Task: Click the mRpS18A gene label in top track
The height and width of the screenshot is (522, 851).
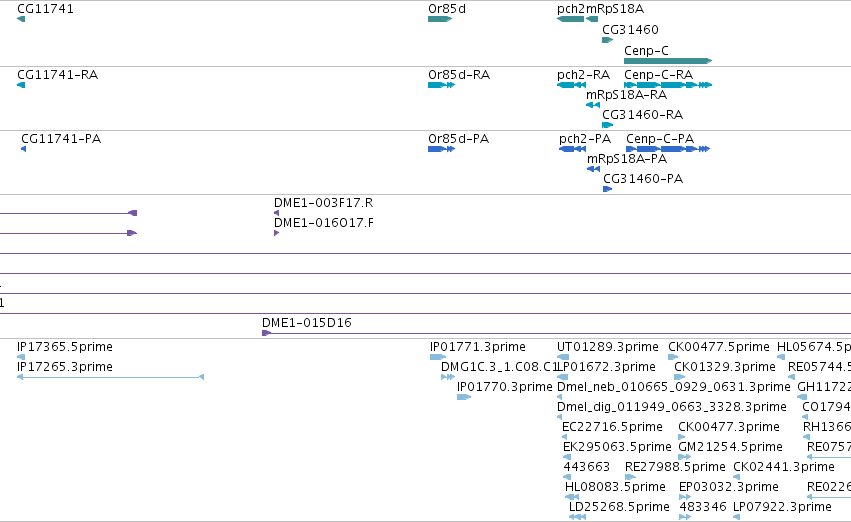Action: [x=615, y=9]
